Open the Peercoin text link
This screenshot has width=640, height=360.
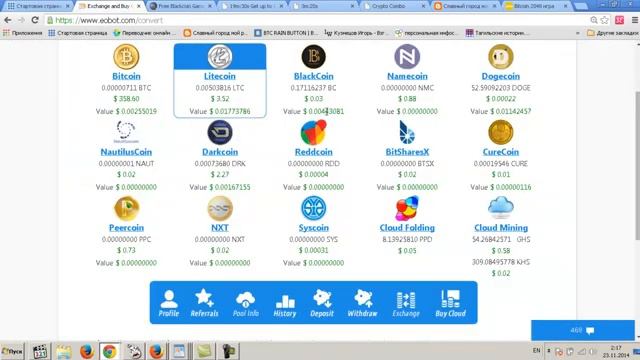click(x=126, y=228)
